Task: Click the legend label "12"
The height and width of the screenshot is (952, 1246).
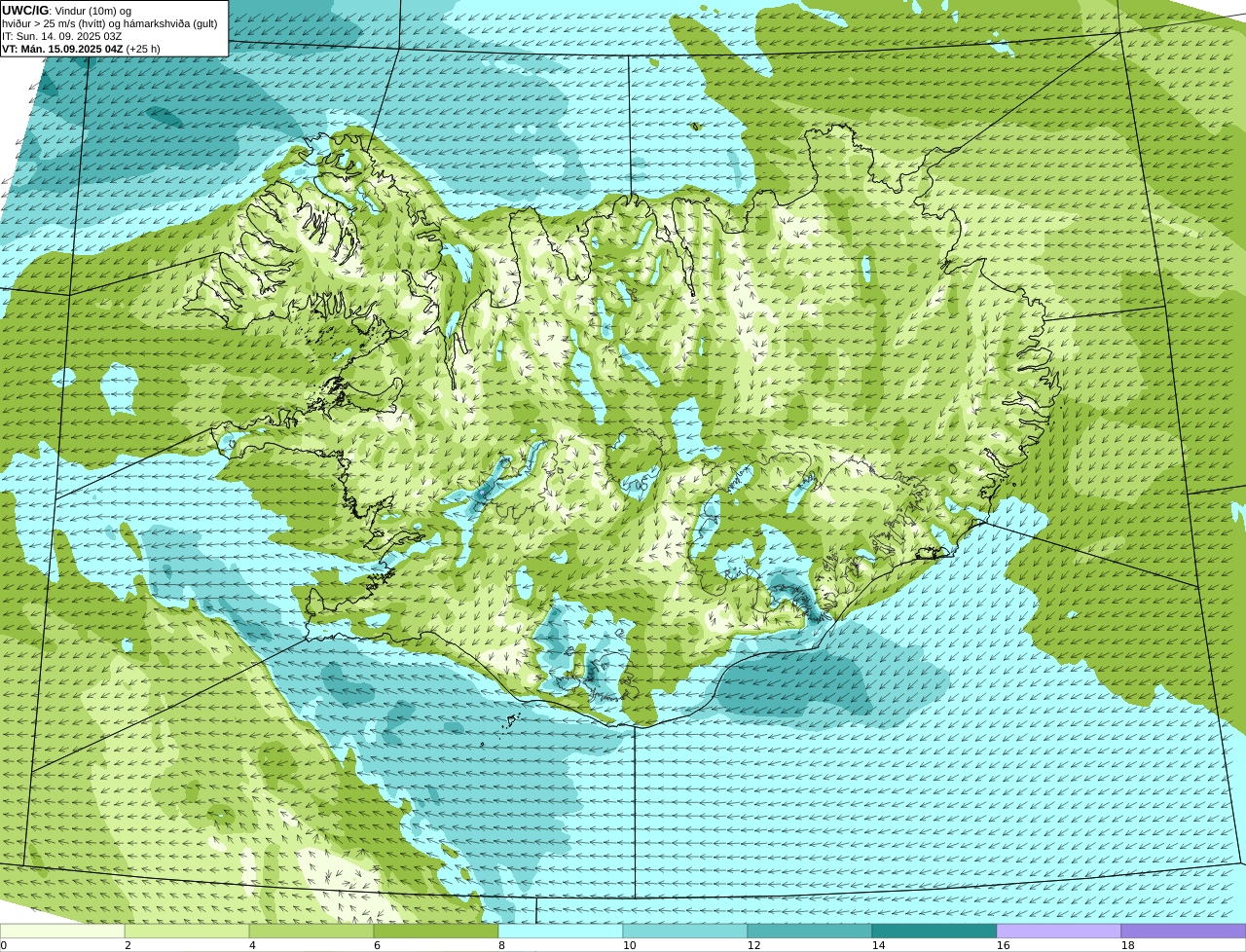Action: pyautogui.click(x=753, y=945)
